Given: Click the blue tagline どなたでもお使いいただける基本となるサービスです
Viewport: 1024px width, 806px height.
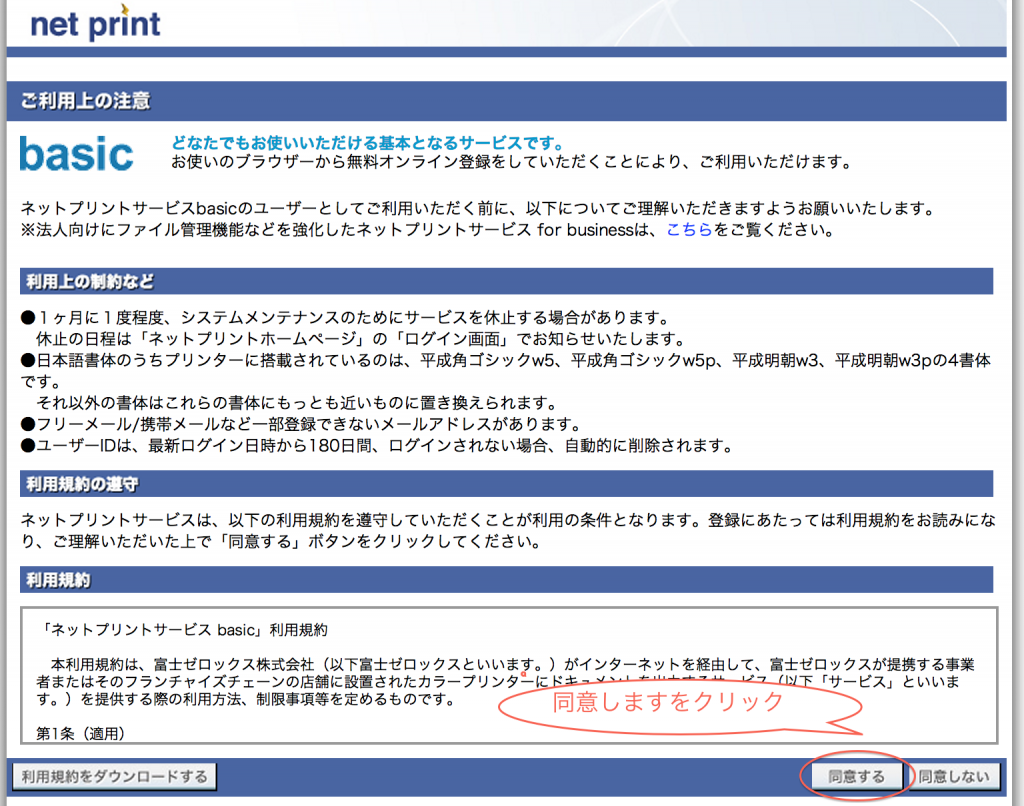Looking at the screenshot, I should [367, 142].
